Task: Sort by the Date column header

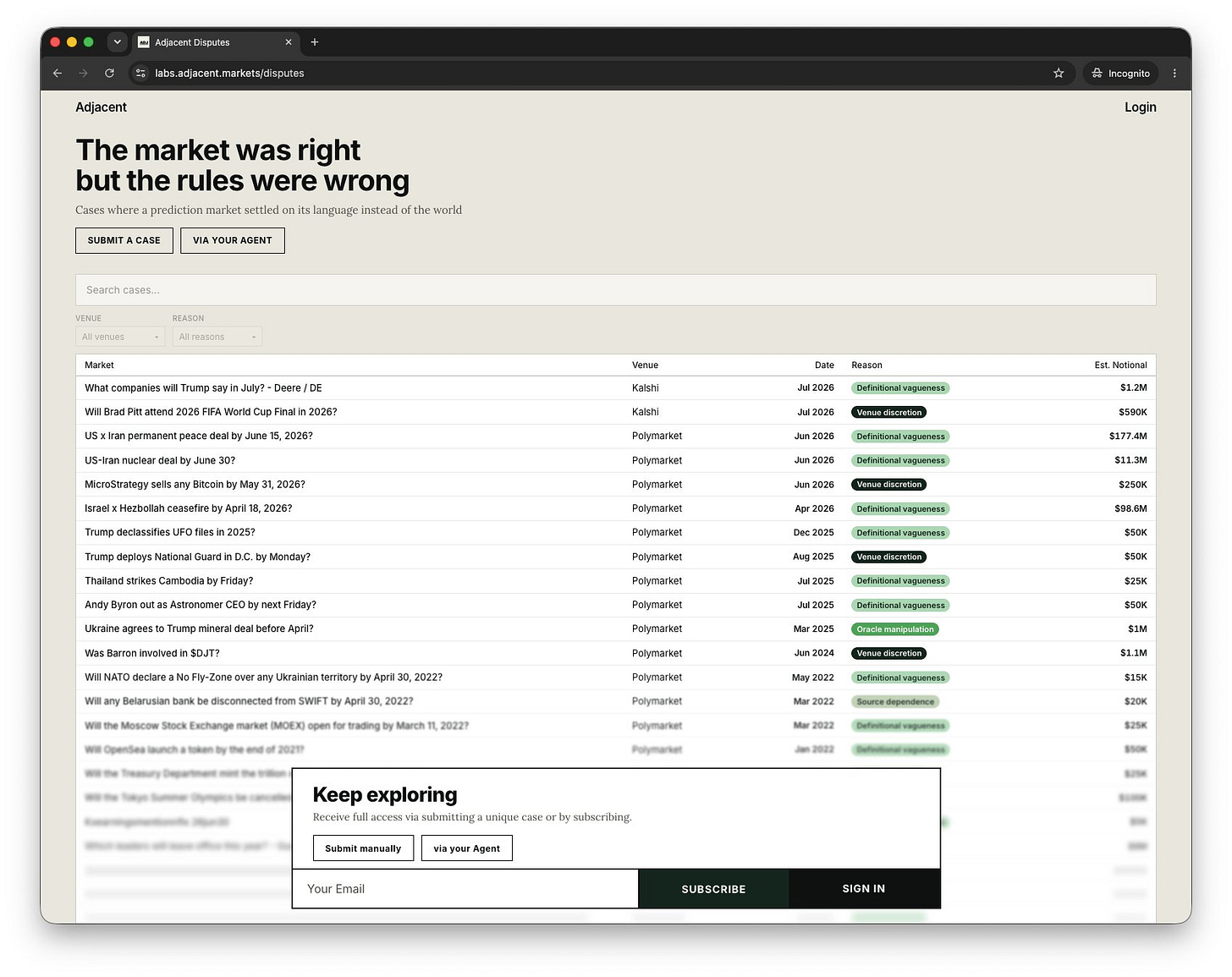Action: click(824, 365)
